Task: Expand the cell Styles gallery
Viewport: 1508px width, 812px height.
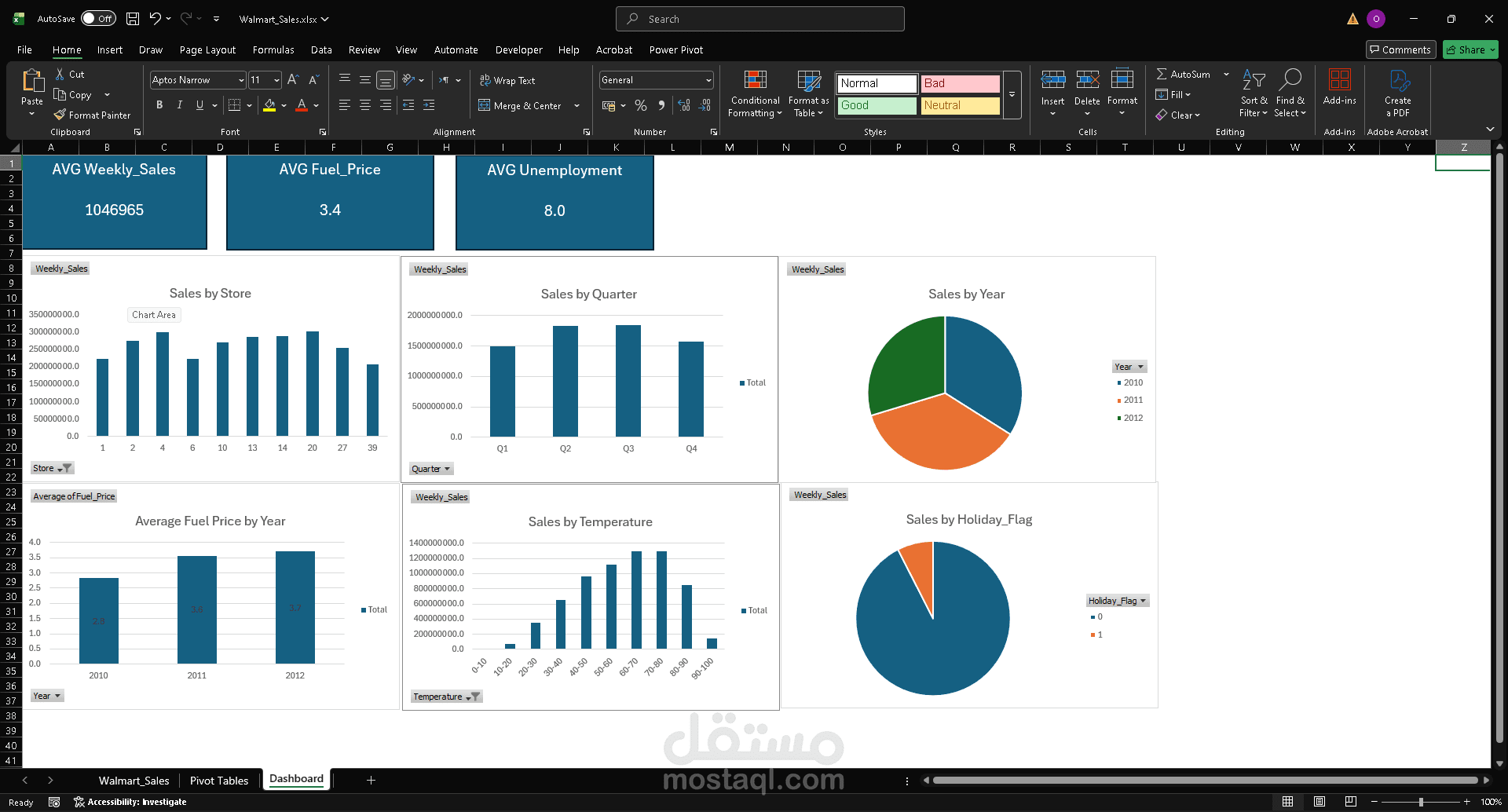Action: pos(1012,94)
